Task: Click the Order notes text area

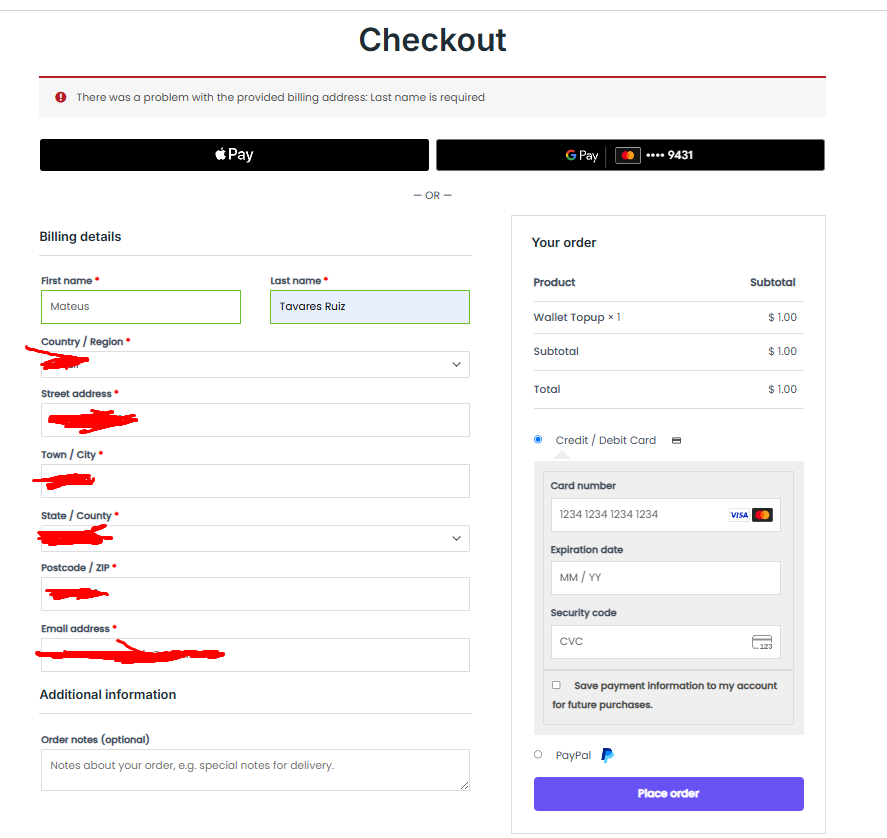Action: point(255,770)
